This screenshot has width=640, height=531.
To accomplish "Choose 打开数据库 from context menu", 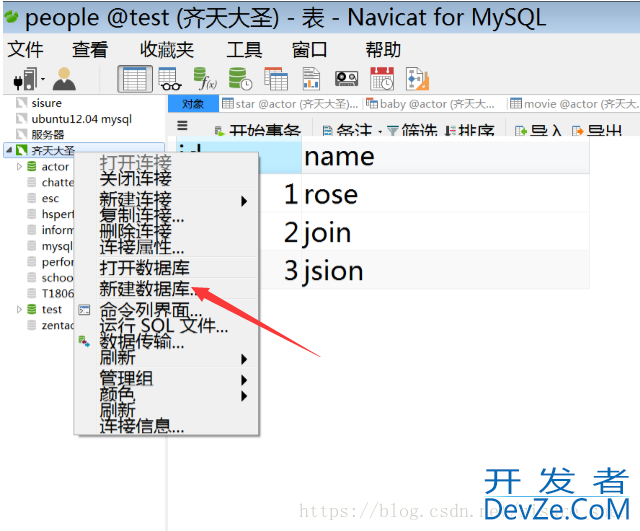I will (x=166, y=268).
